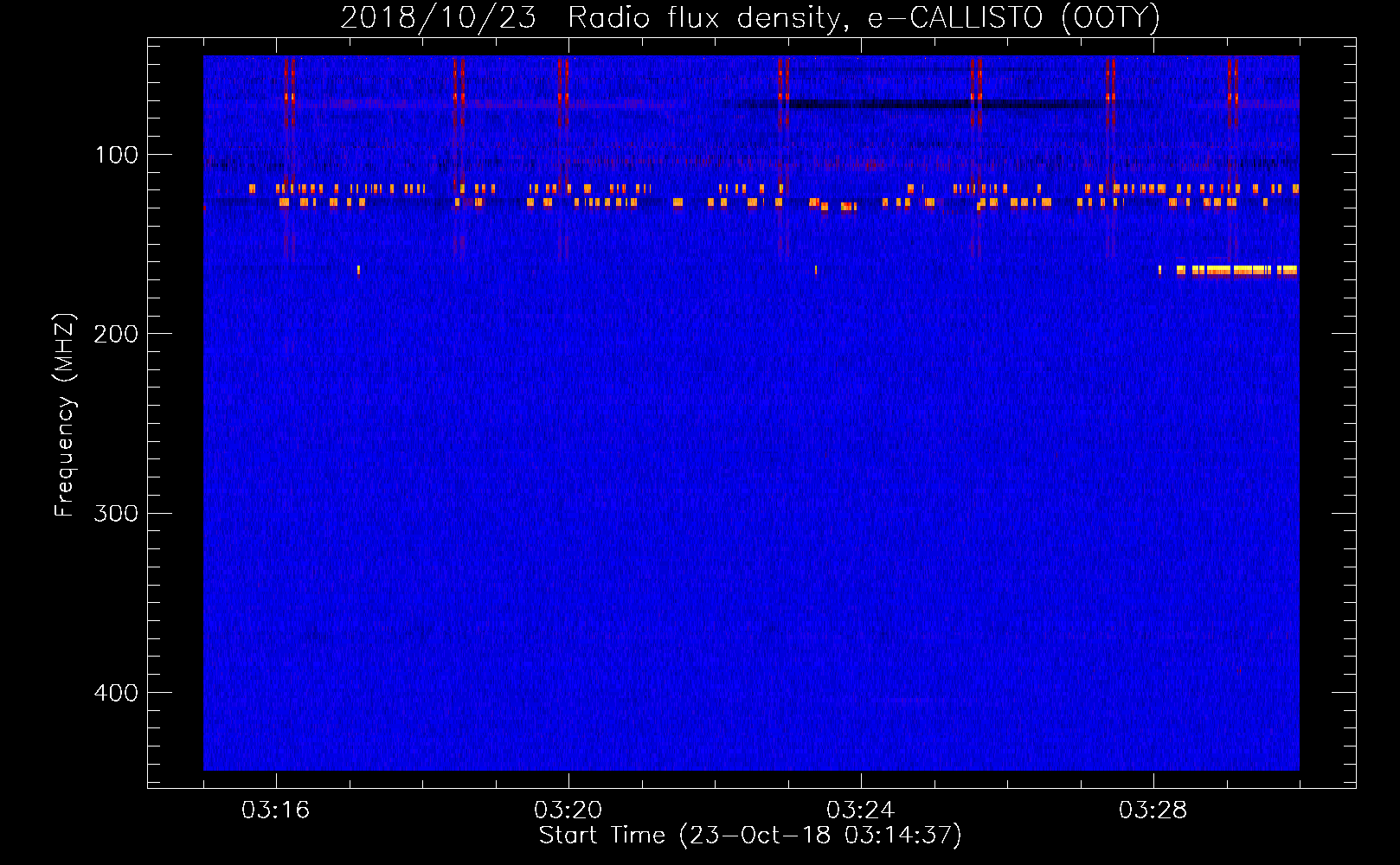The image size is (1400, 865).
Task: Select the 03:28 time tick label
Action: click(x=1153, y=811)
